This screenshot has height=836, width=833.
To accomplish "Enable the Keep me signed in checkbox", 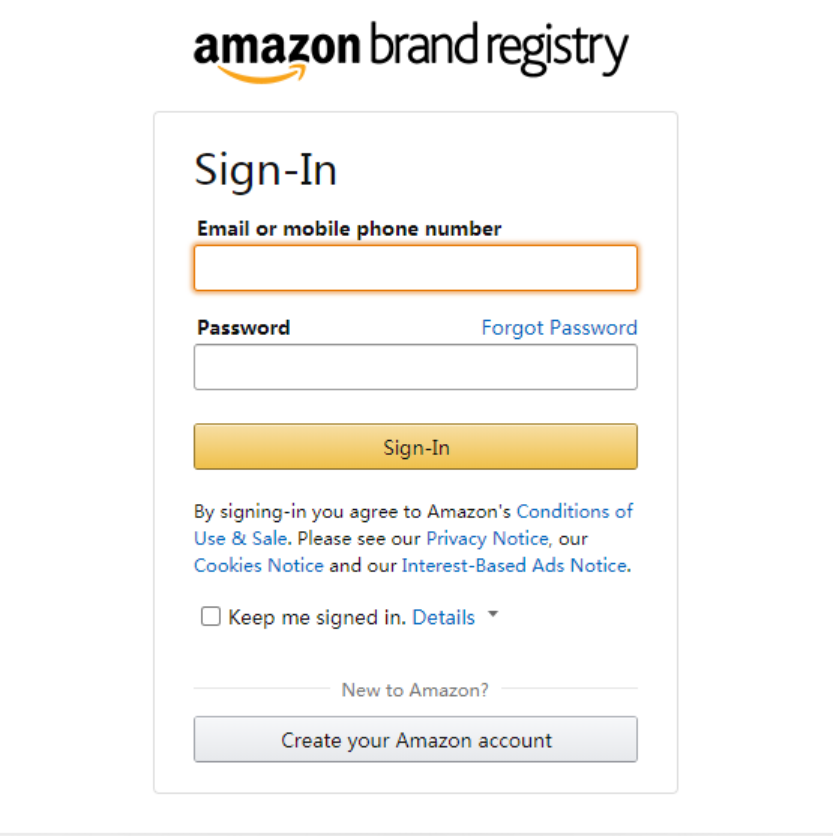I will coord(211,617).
